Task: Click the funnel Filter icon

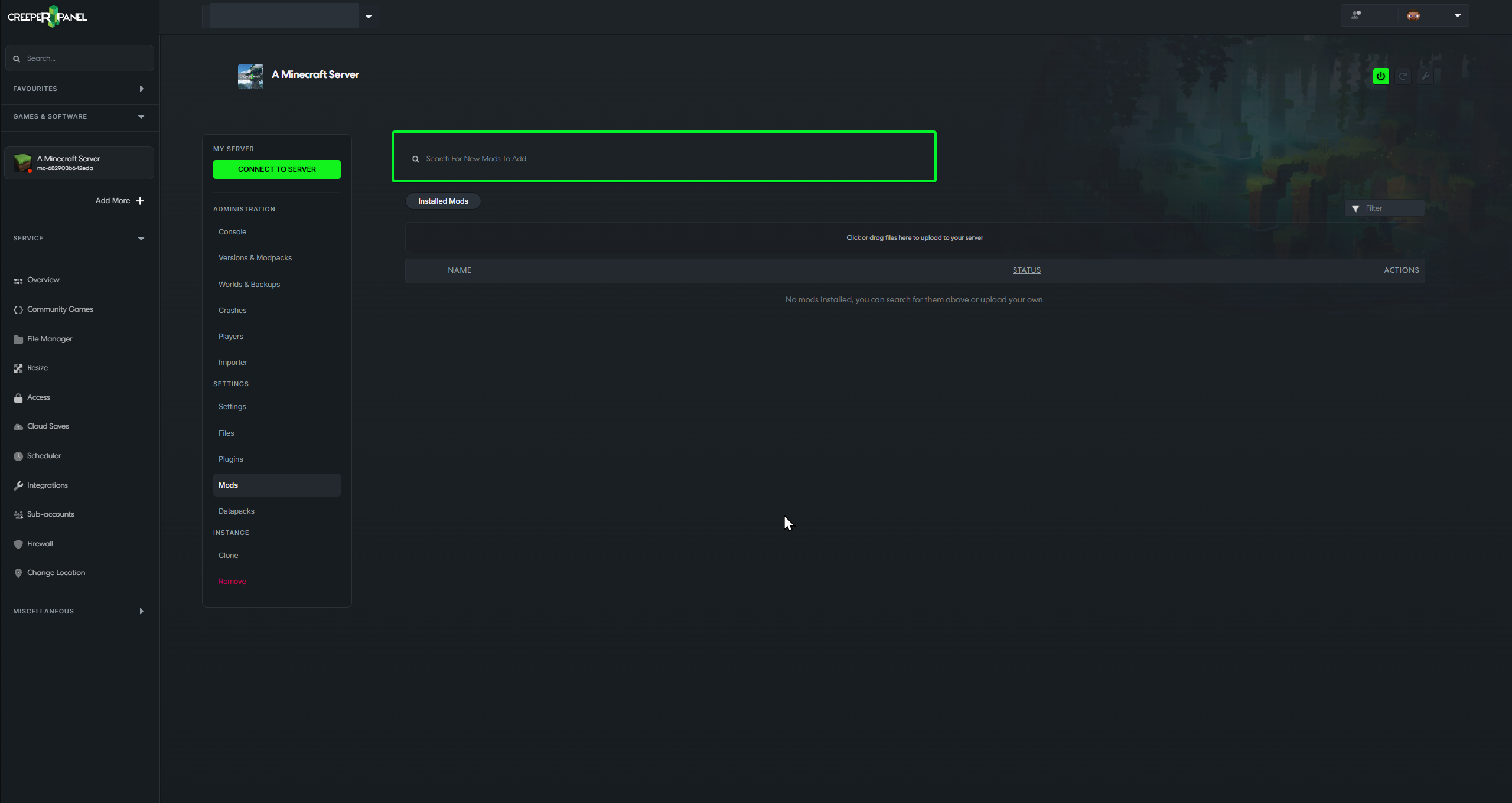Action: click(1355, 209)
